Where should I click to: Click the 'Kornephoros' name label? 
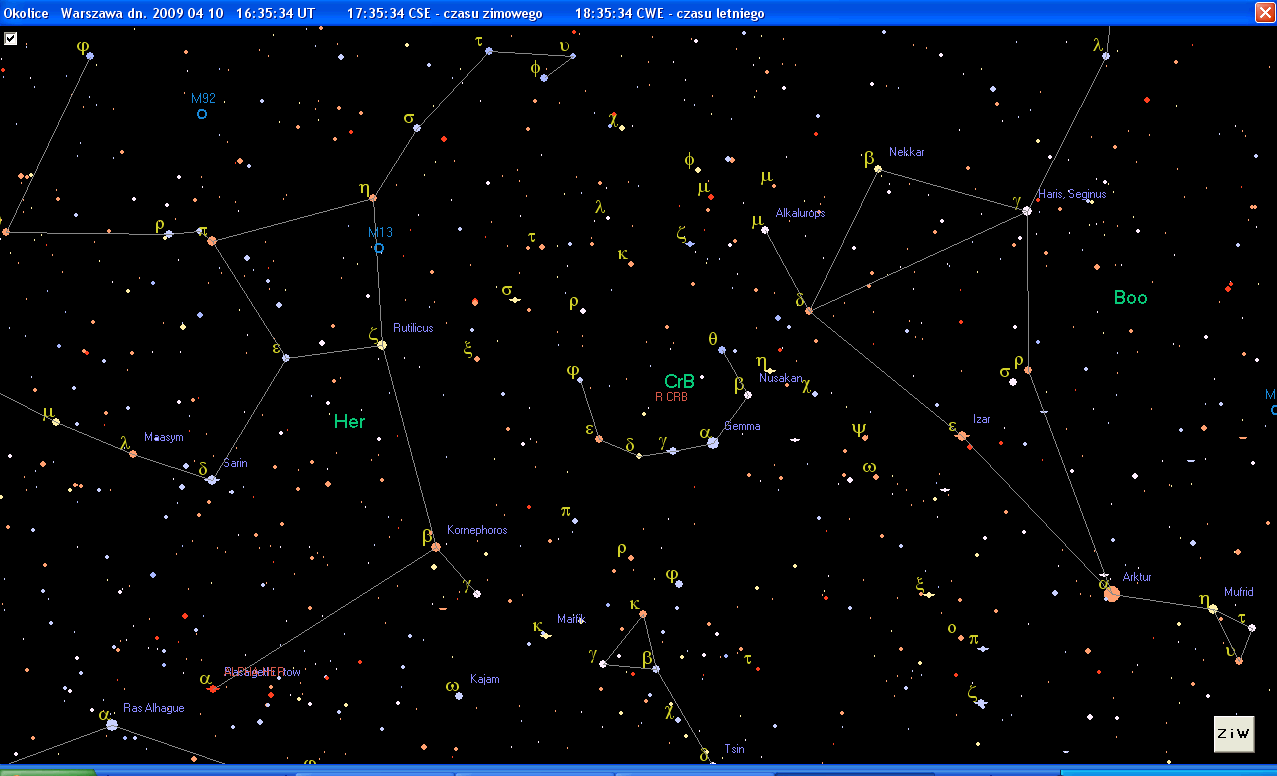click(x=477, y=530)
